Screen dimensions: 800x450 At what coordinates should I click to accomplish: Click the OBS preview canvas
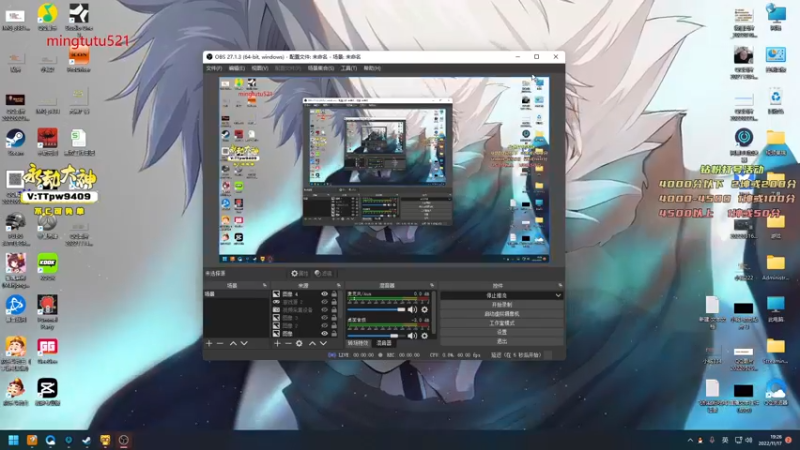pos(384,170)
